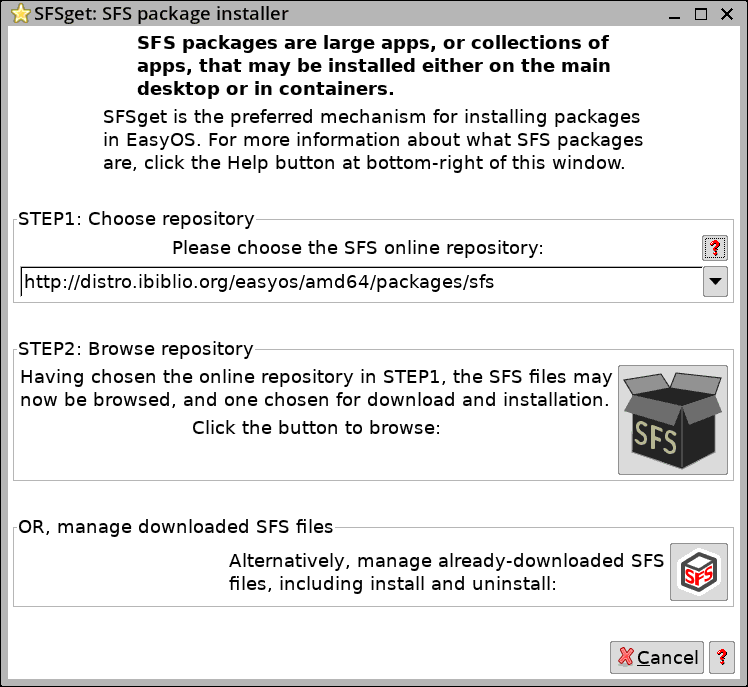Open the manage downloaded SFS files icon

tap(699, 572)
